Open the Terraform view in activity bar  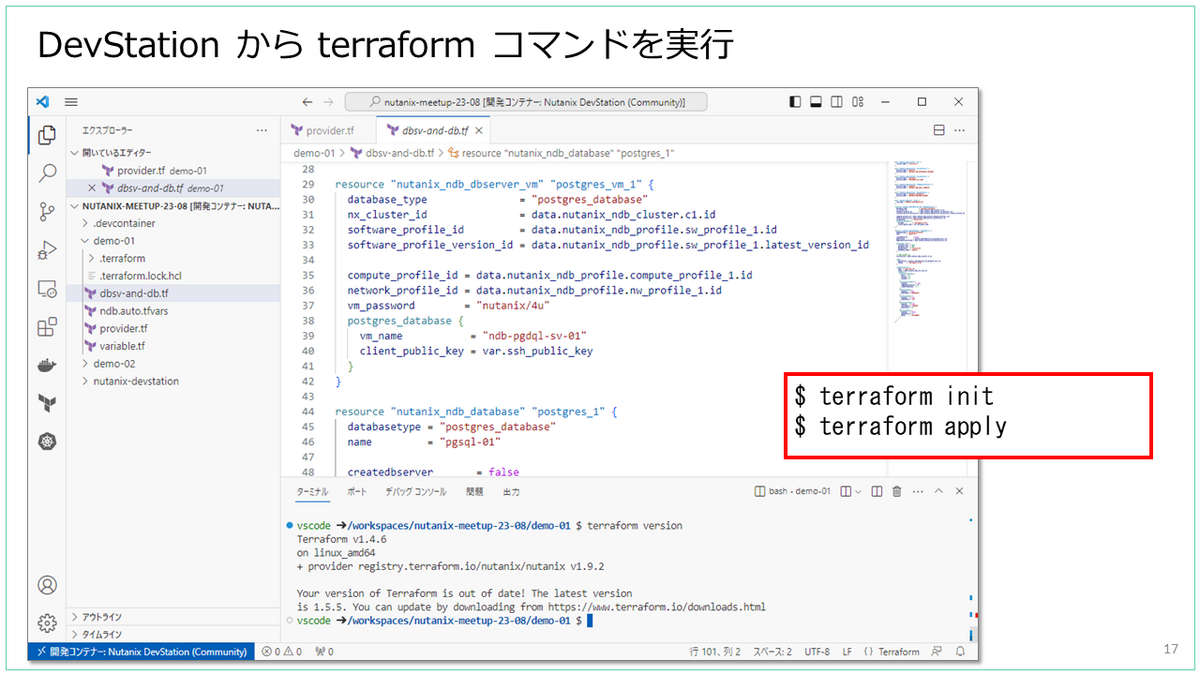(46, 404)
